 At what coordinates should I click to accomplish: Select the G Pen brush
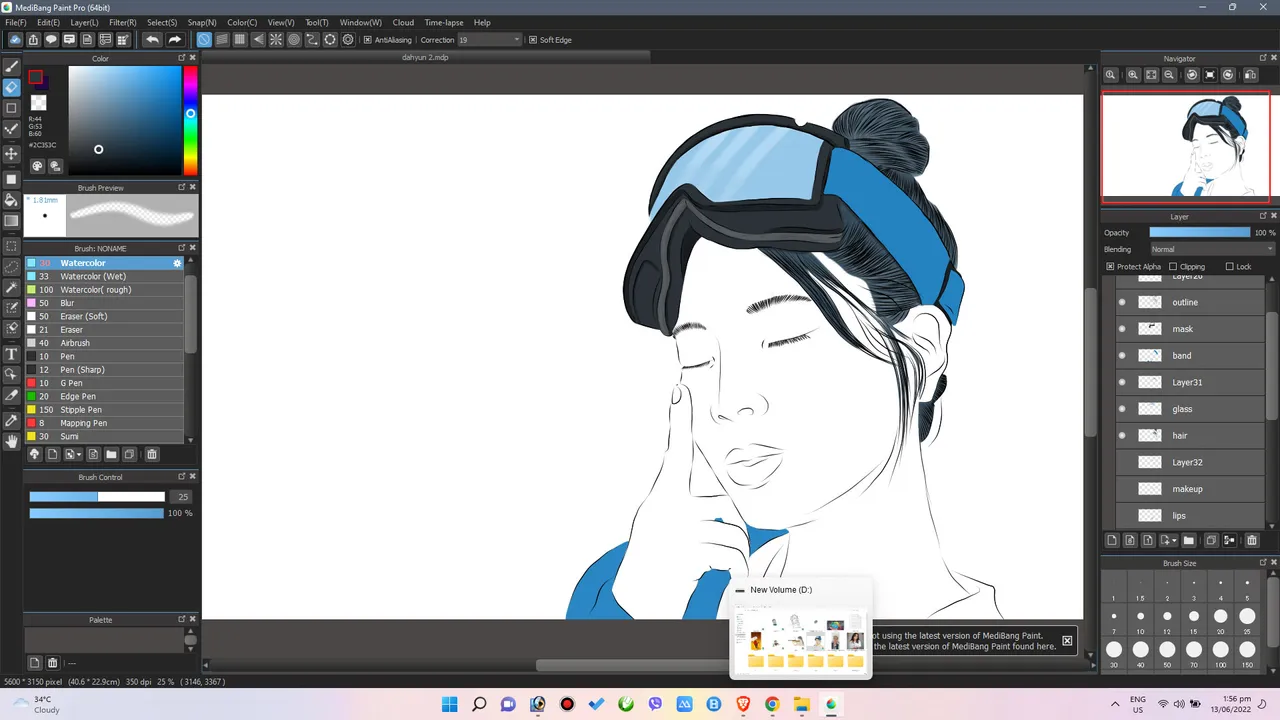105,383
